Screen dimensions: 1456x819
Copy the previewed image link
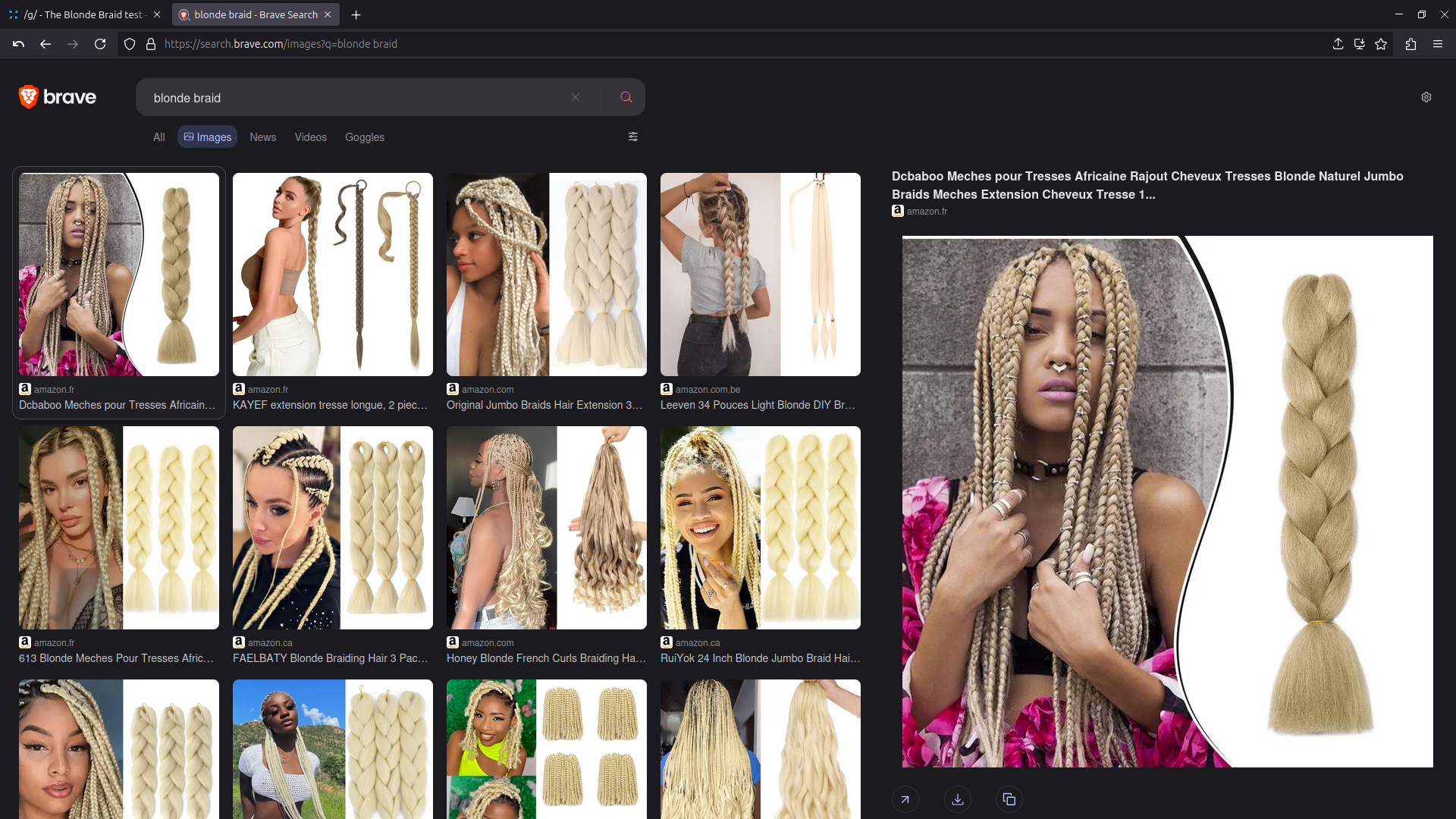(x=1009, y=799)
